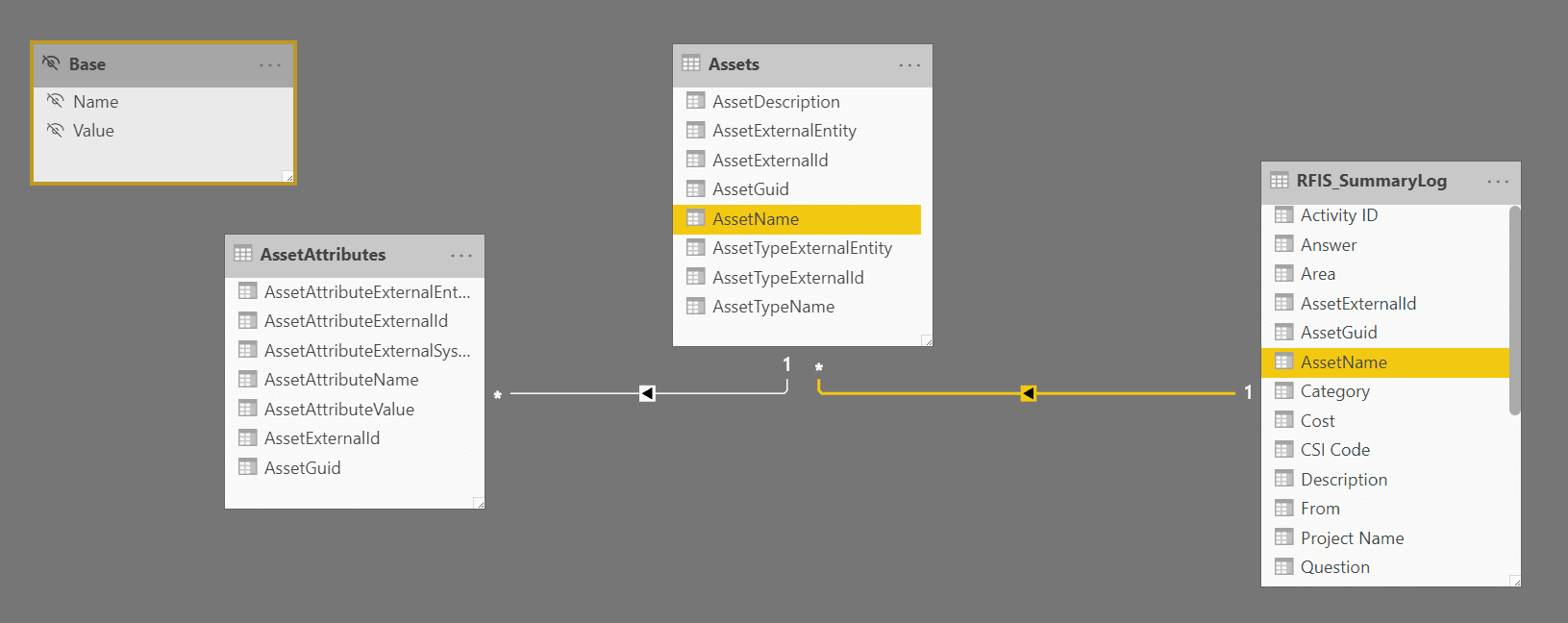This screenshot has height=623, width=1568.
Task: Click the Base table resize handle corner
Action: click(x=287, y=176)
